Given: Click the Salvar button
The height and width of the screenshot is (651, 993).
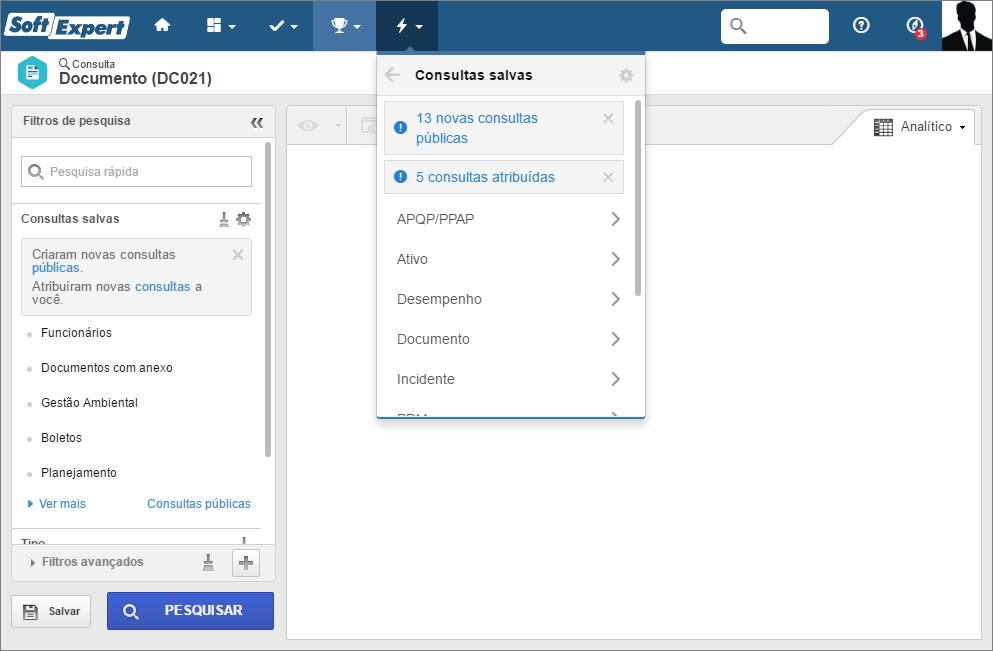Looking at the screenshot, I should [51, 611].
